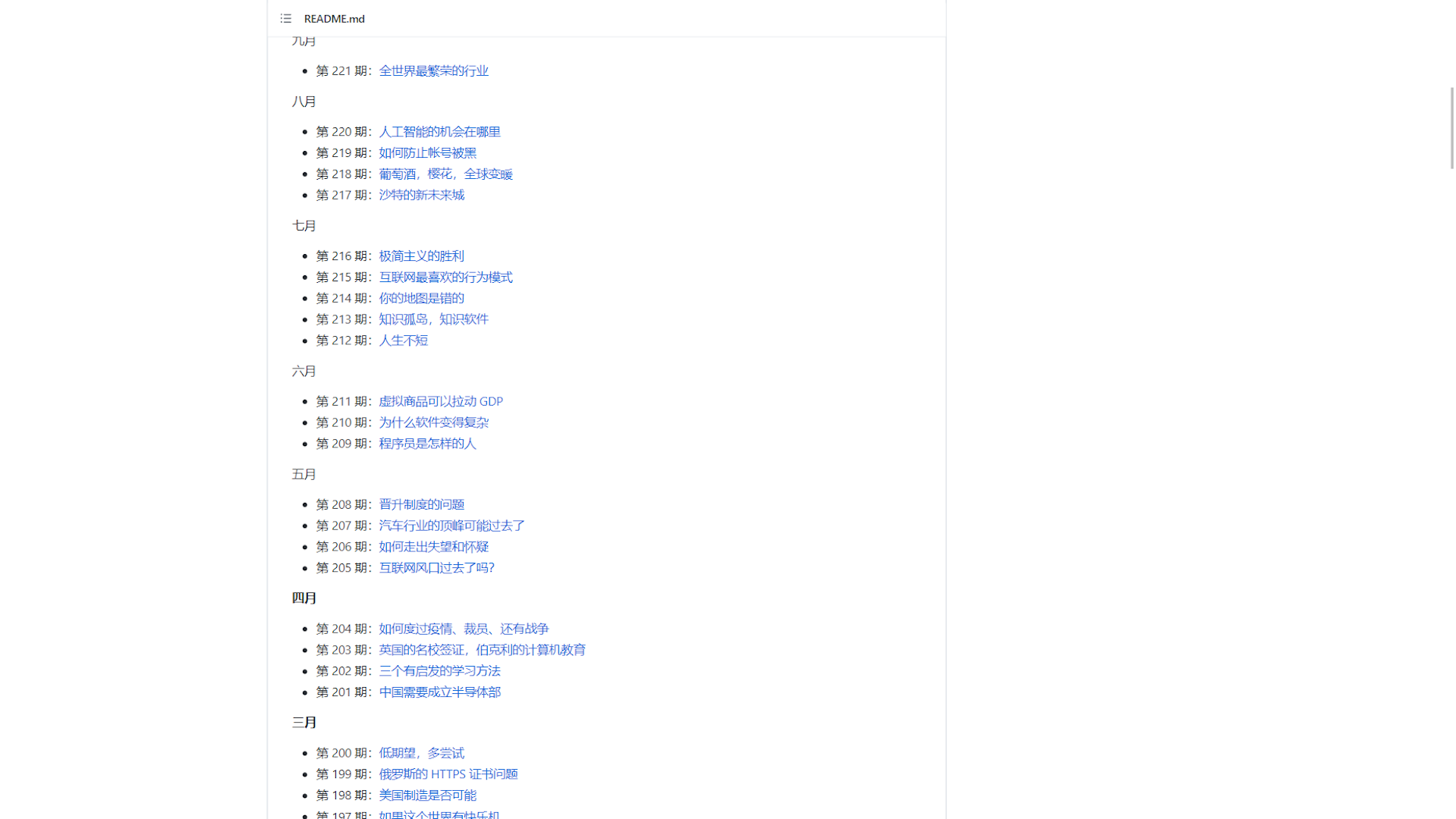Viewport: 1456px width, 819px height.
Task: Click the page vertical scrollbar thumb
Action: (1452, 127)
